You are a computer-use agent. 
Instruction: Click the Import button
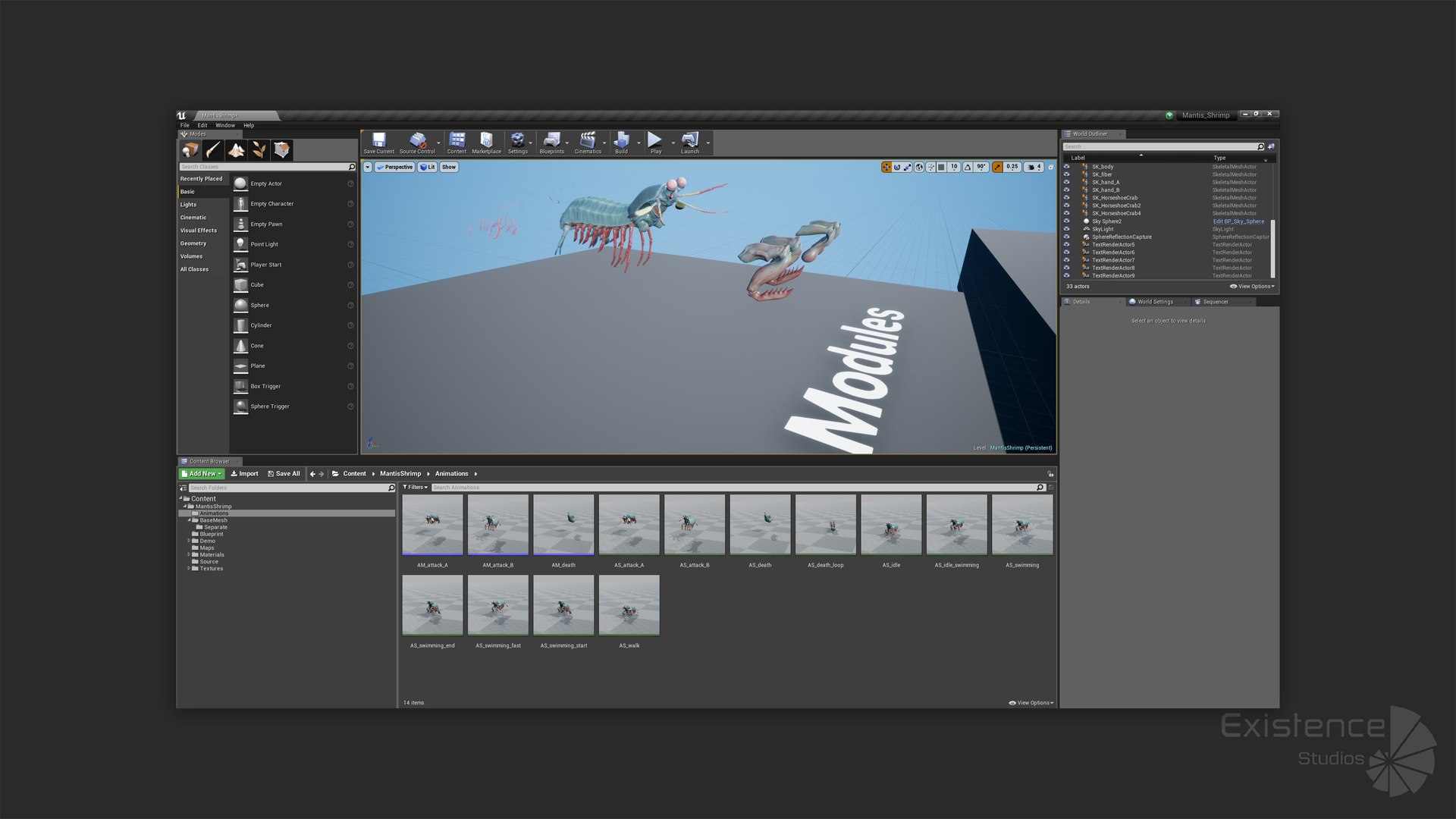click(244, 474)
